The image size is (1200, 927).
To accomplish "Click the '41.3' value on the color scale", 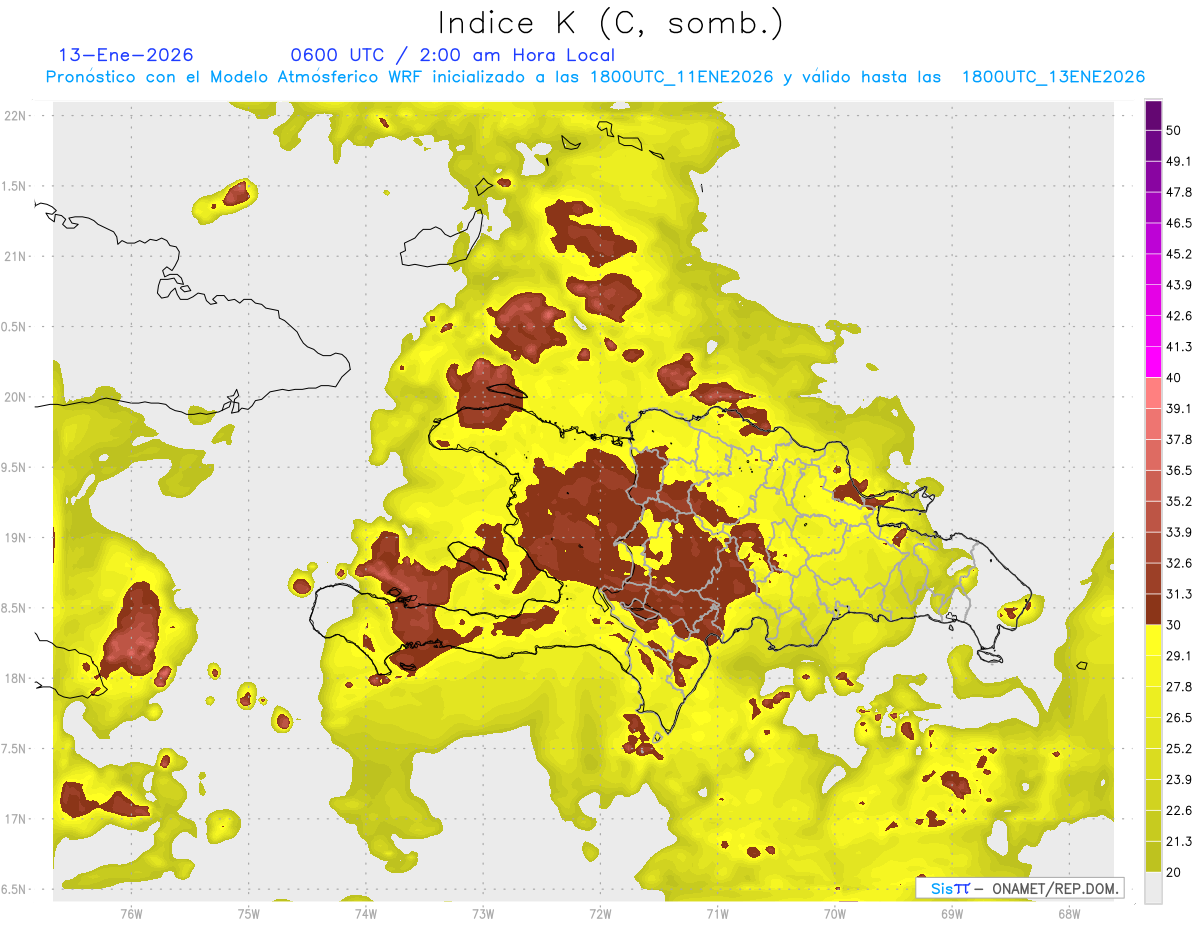I will 1179,347.
